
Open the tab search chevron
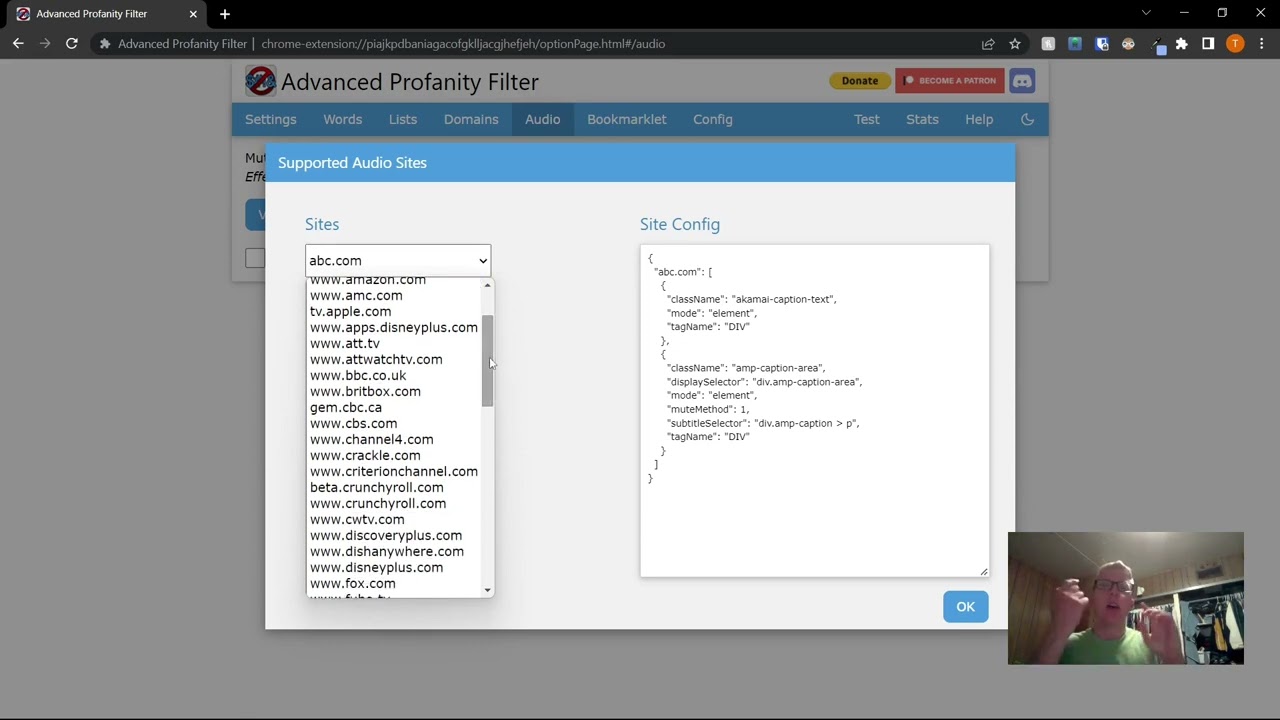click(x=1146, y=14)
